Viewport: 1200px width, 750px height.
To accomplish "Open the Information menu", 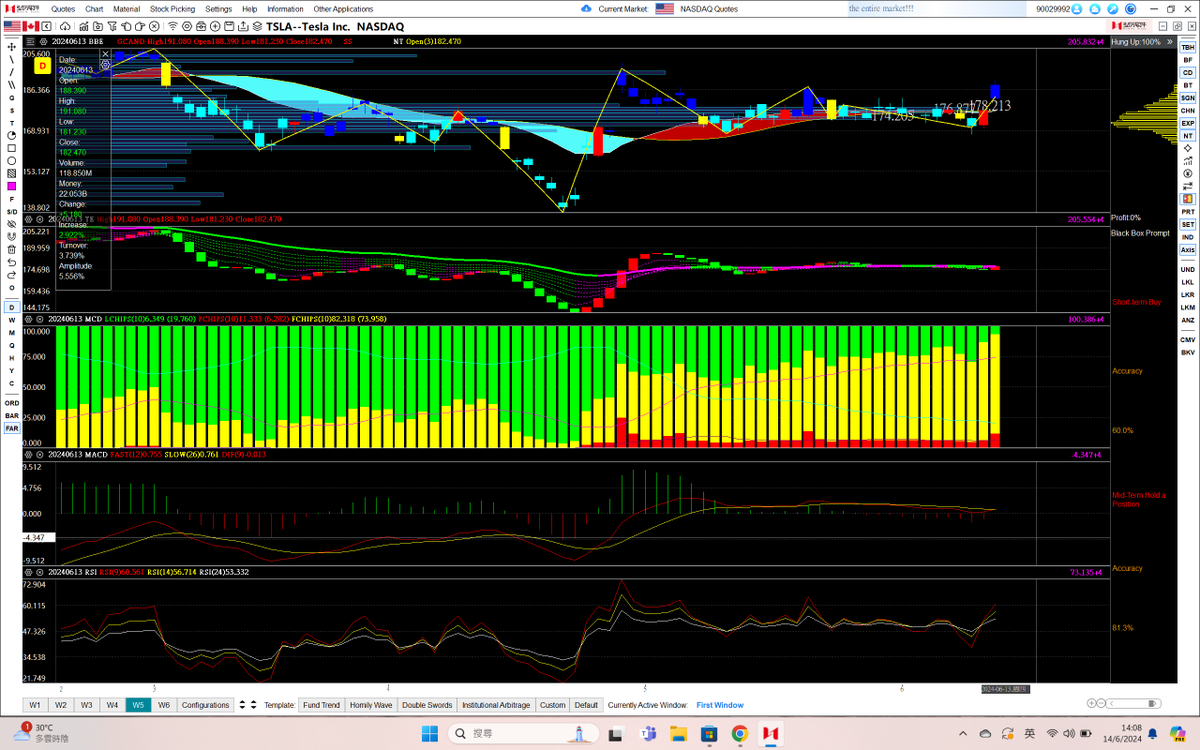I will pyautogui.click(x=285, y=9).
